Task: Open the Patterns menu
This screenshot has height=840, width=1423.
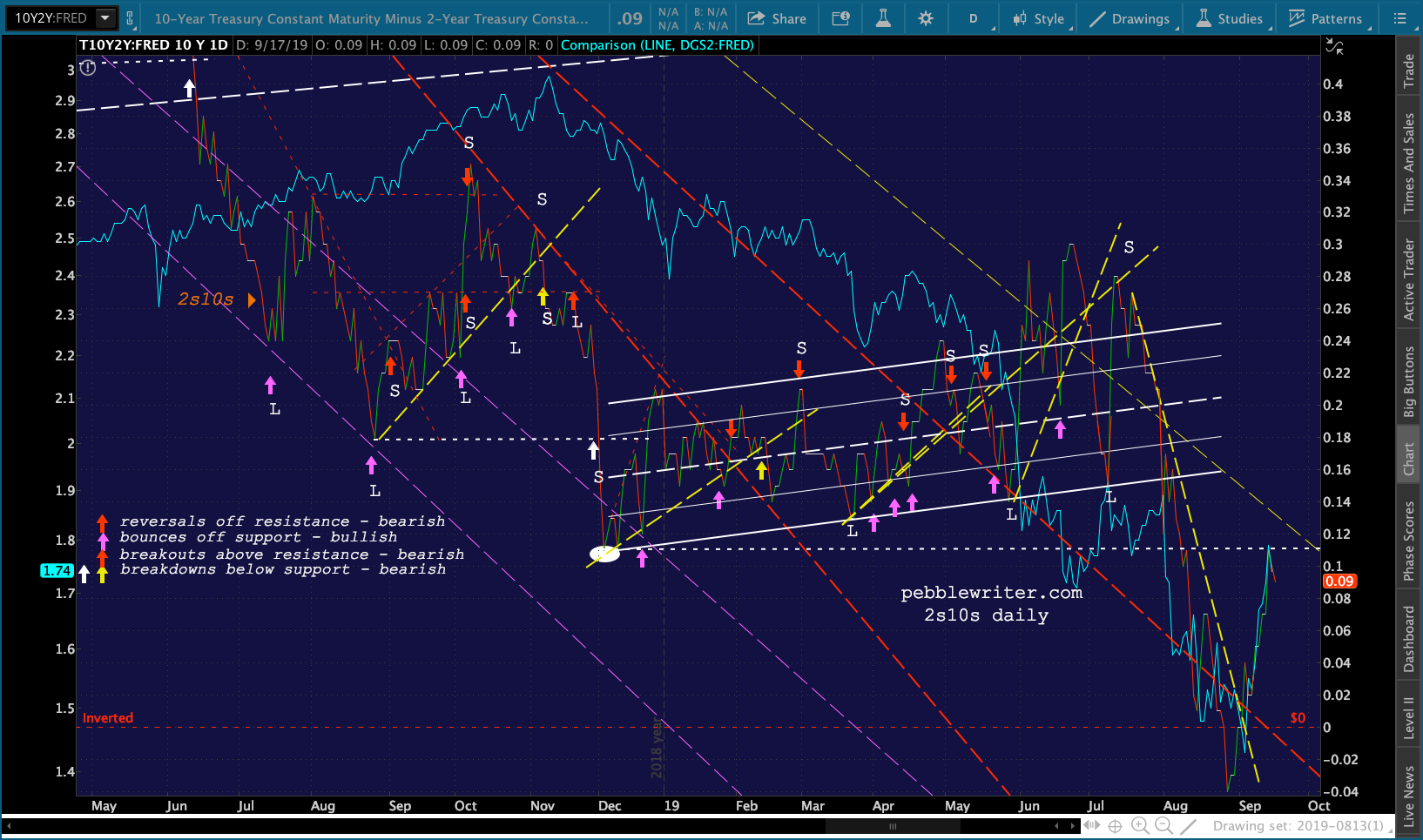Action: [x=1325, y=18]
